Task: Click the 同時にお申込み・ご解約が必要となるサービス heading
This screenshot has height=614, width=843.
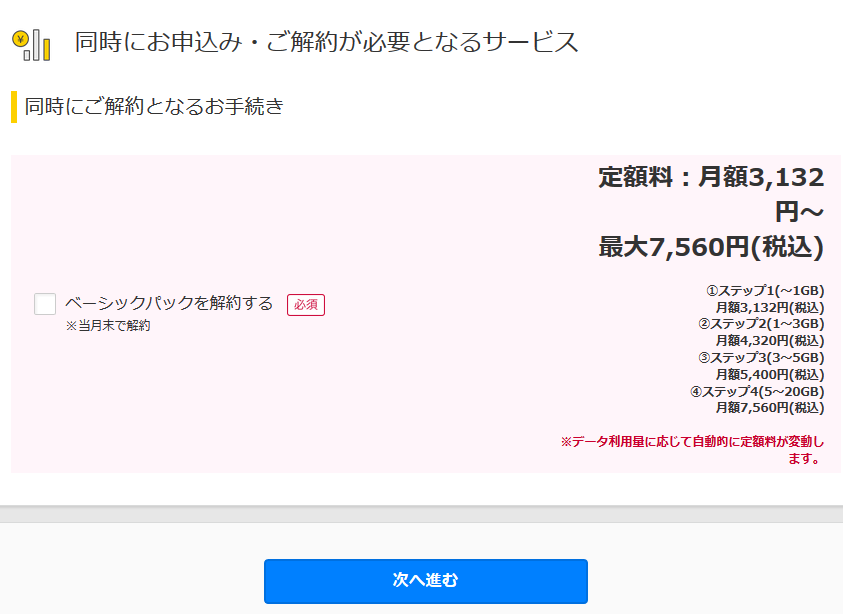Action: point(326,42)
